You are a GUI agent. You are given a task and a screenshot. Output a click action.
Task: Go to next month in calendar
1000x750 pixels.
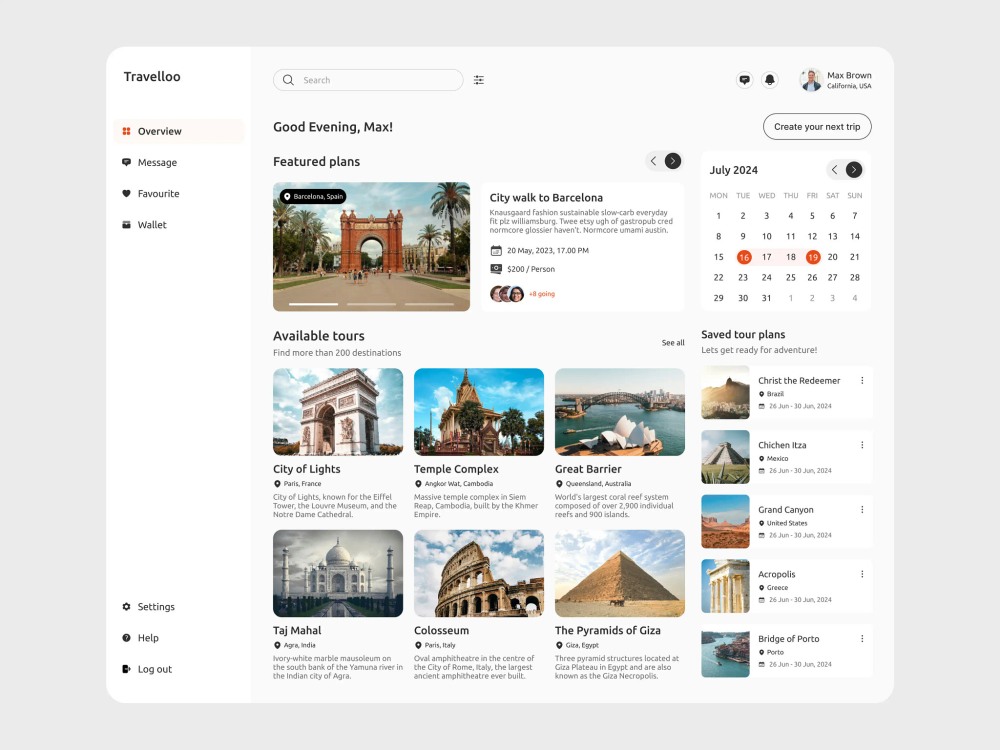click(854, 170)
